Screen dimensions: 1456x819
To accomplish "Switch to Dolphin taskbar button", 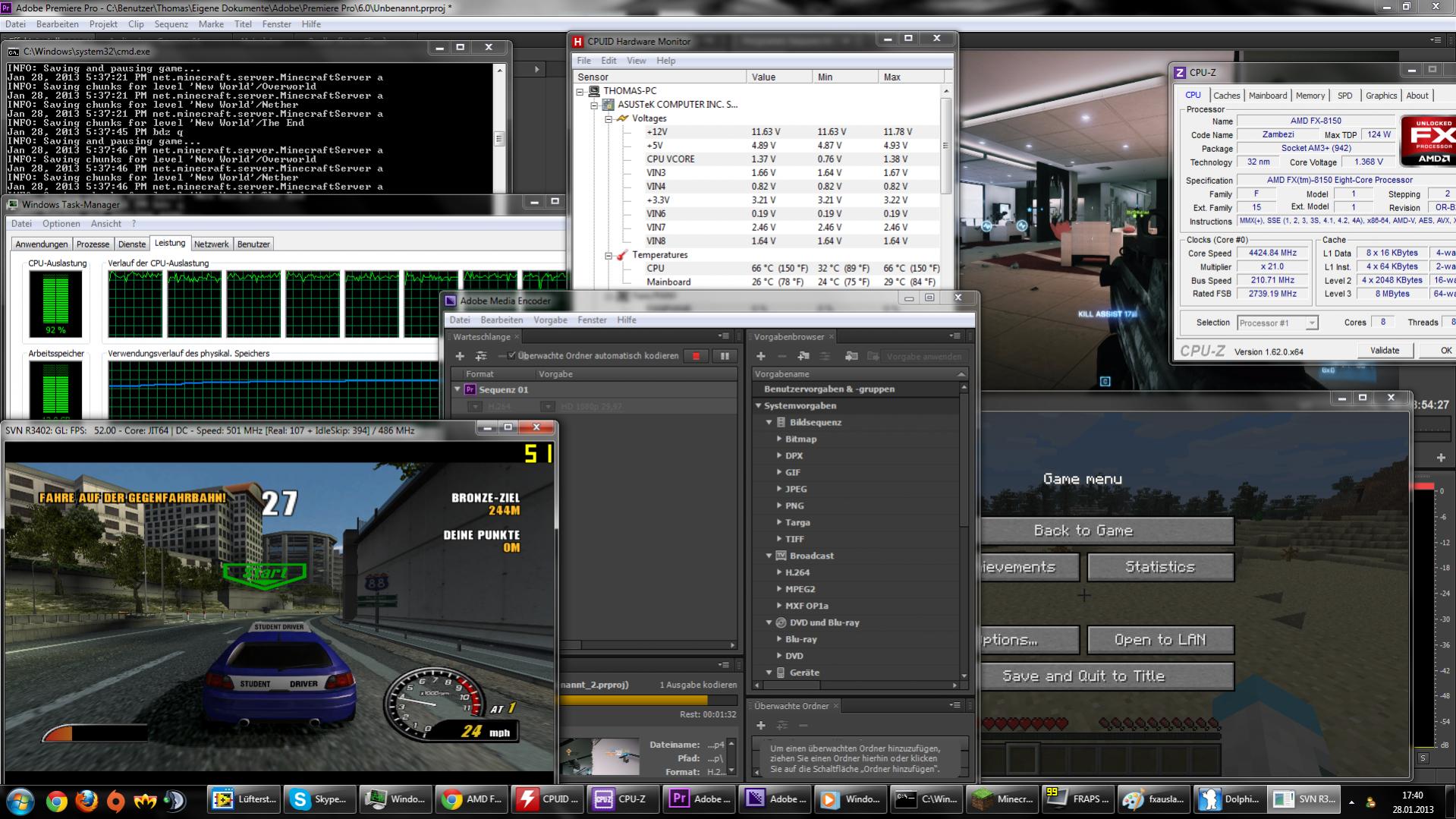I will (1231, 799).
